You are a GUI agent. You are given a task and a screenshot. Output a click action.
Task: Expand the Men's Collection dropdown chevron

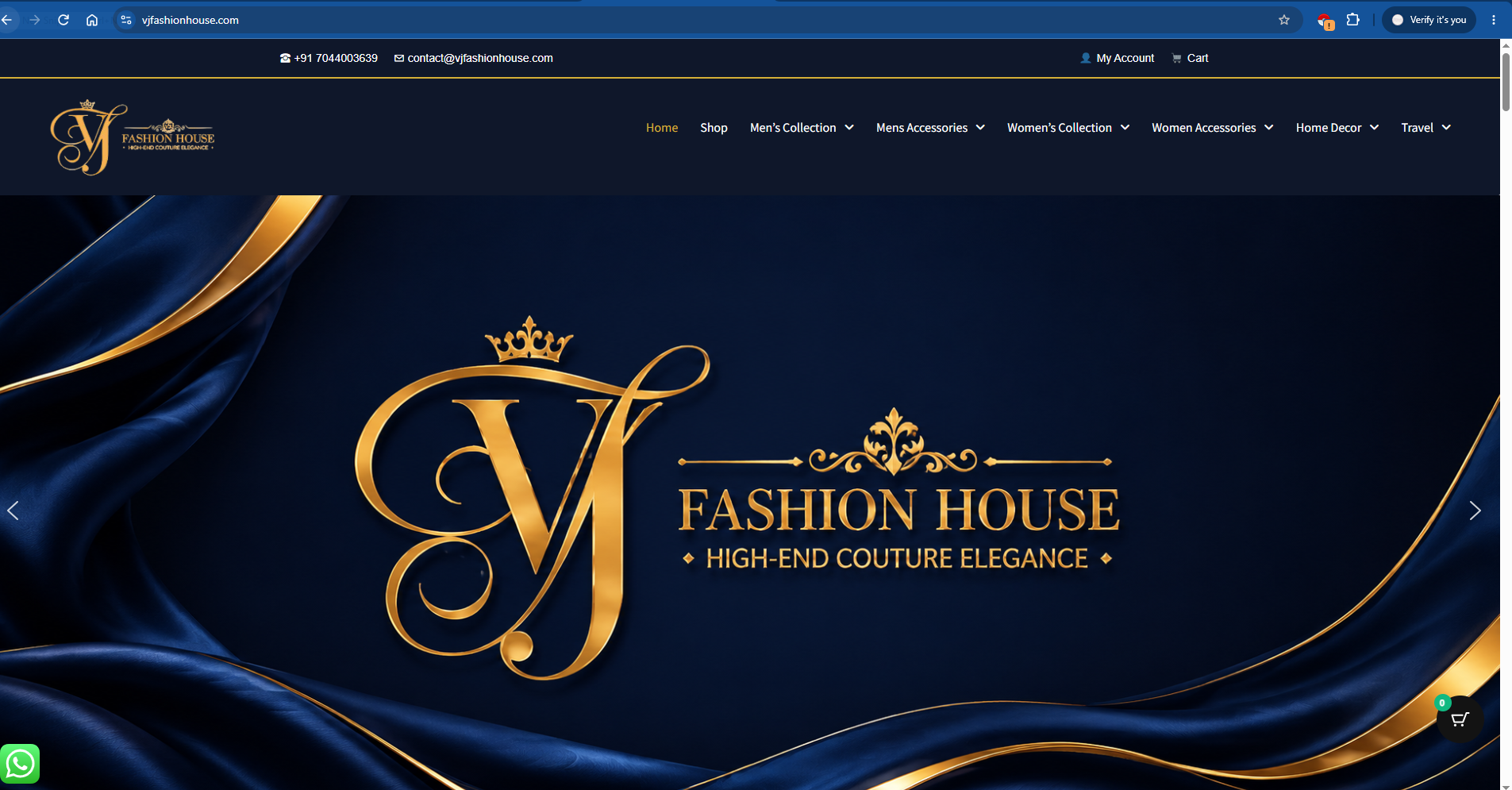pyautogui.click(x=849, y=128)
